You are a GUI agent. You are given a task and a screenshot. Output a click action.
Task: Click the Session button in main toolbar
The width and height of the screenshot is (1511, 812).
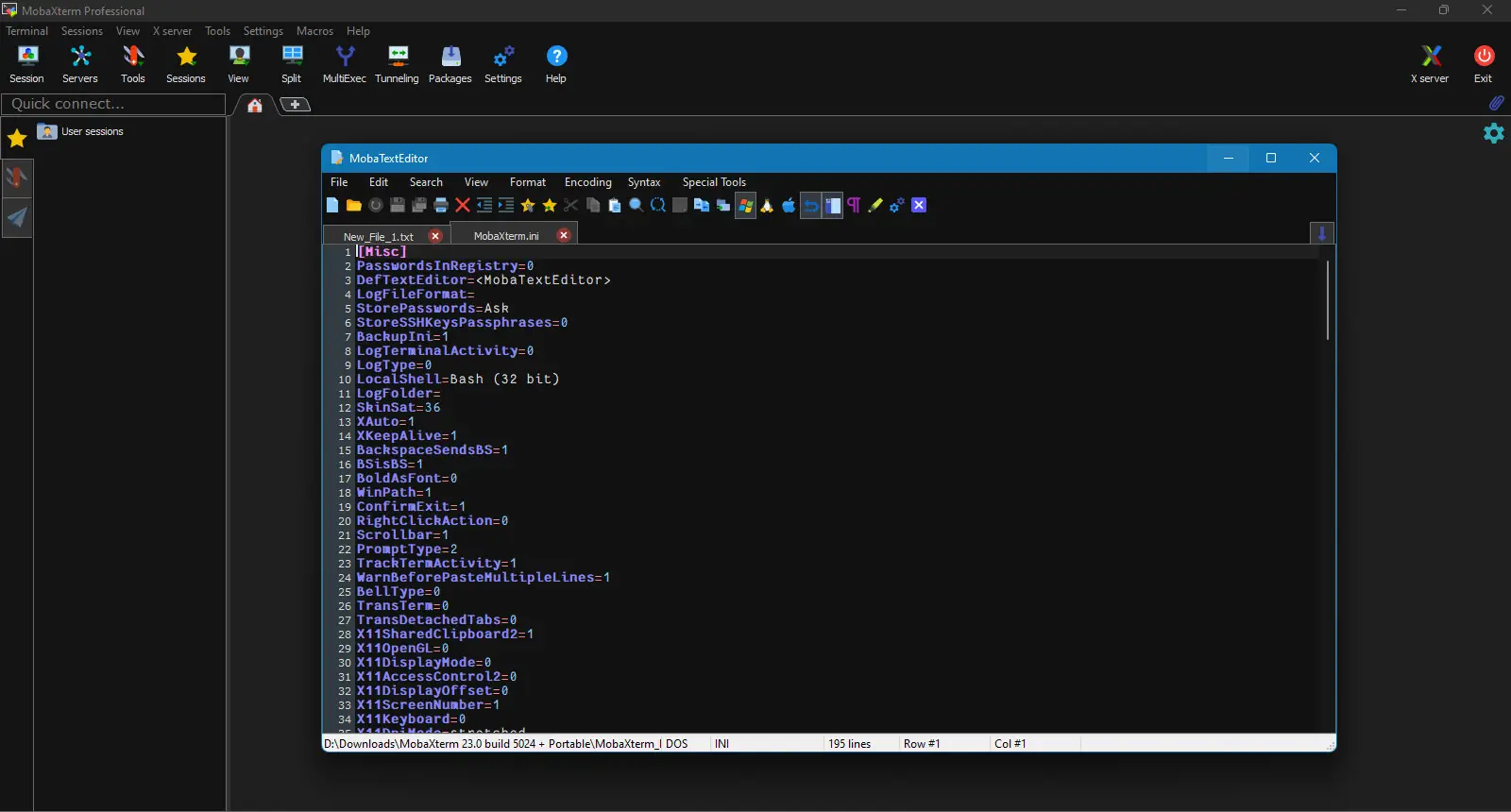27,64
